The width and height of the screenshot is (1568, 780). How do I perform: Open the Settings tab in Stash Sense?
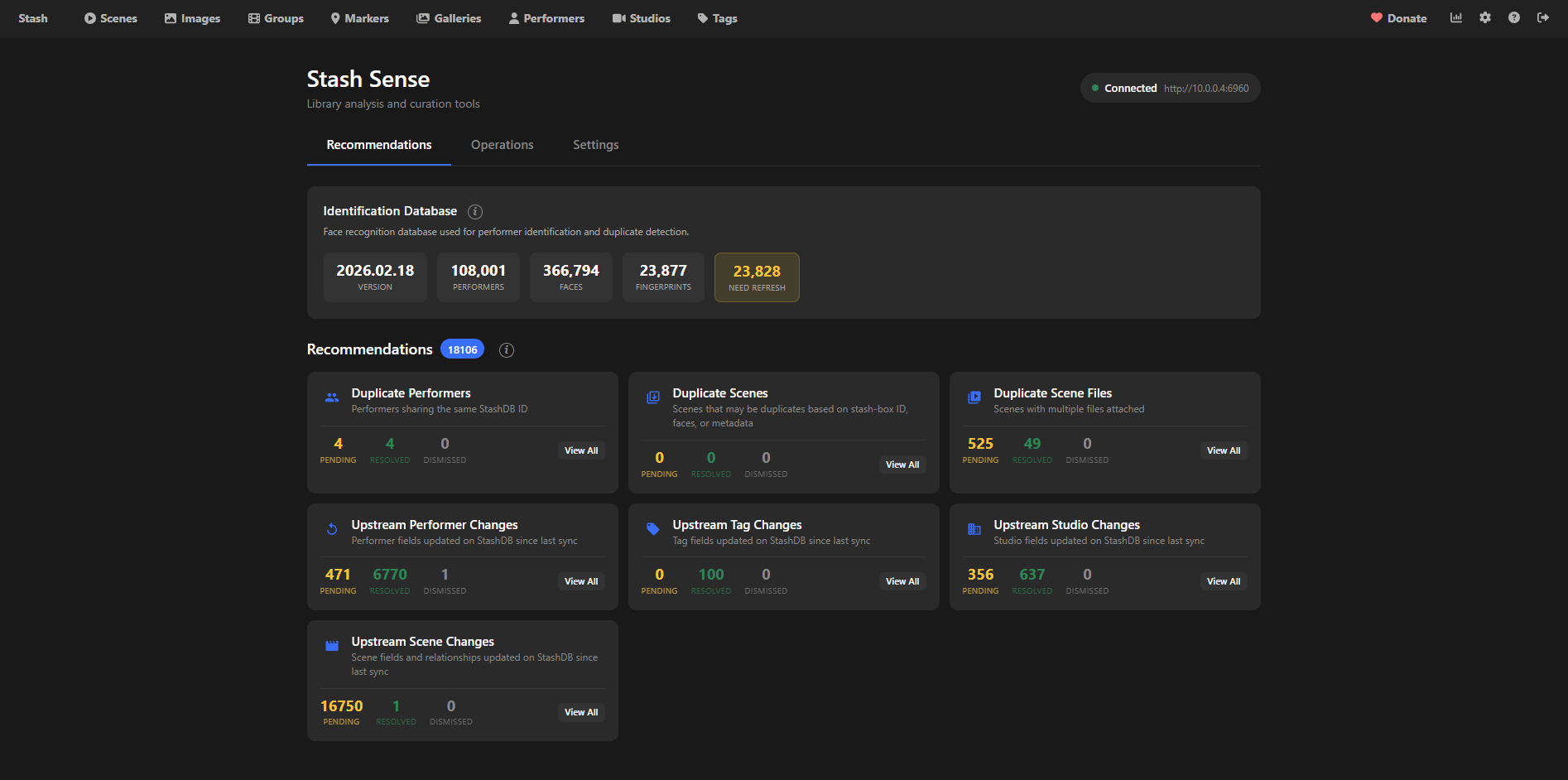[x=595, y=145]
